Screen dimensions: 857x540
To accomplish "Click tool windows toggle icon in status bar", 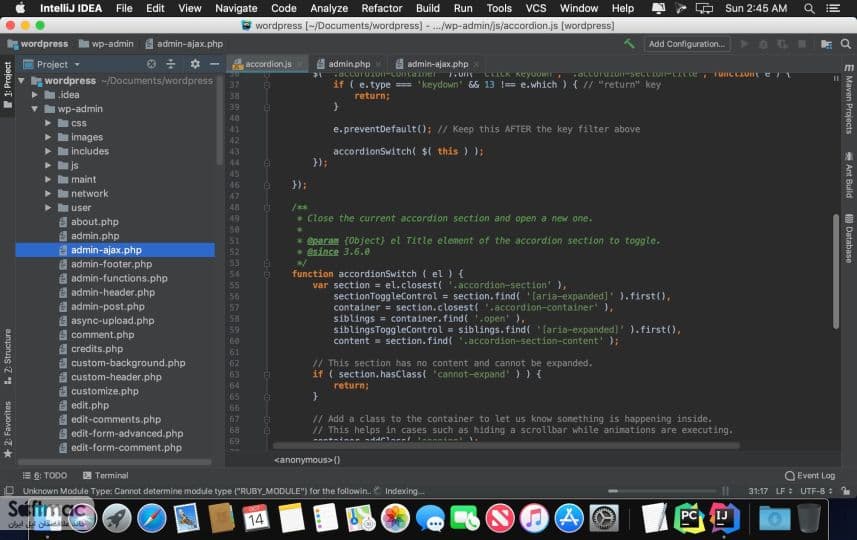I will (x=9, y=491).
